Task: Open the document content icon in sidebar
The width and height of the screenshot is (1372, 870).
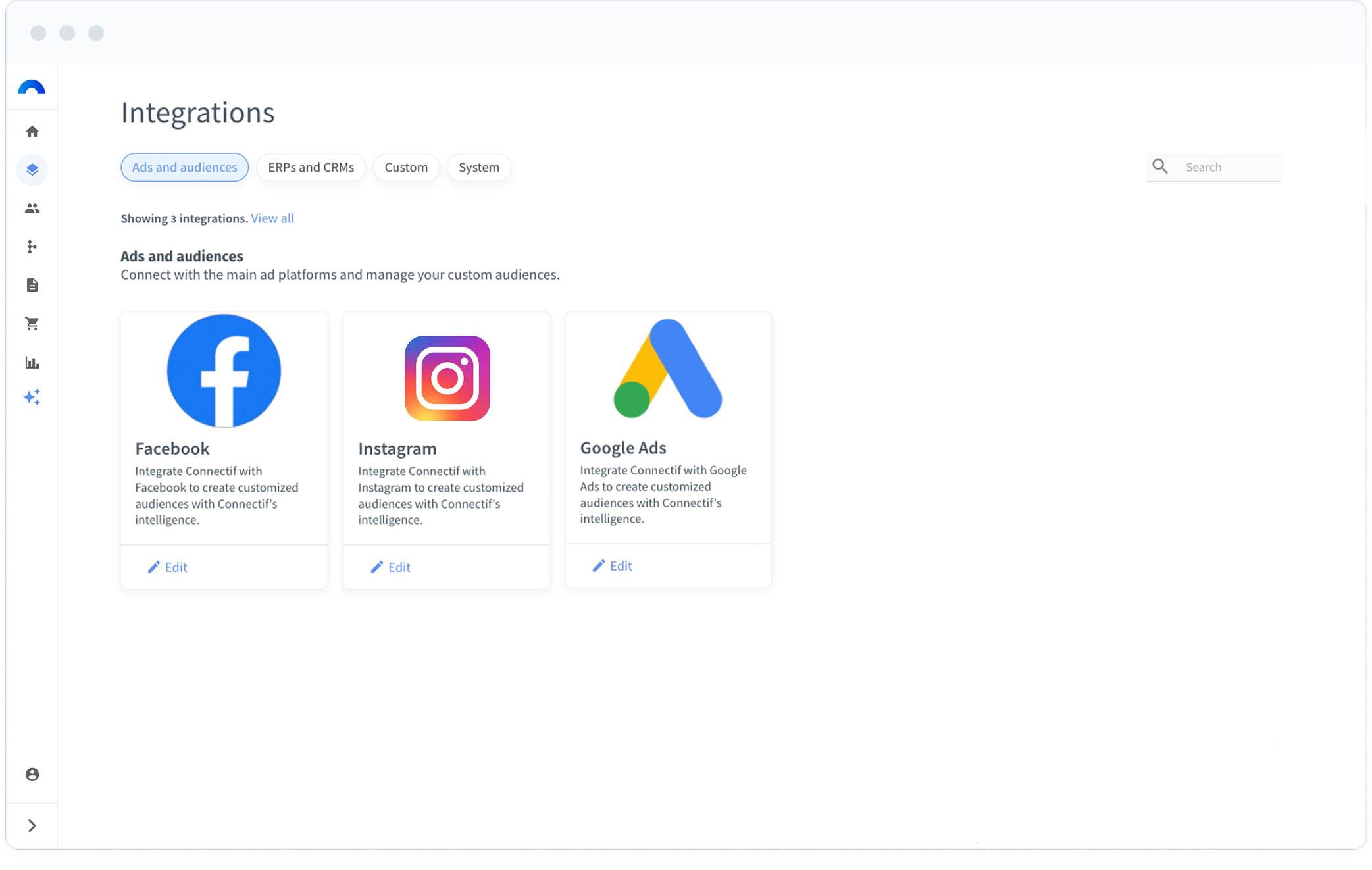Action: [x=32, y=285]
